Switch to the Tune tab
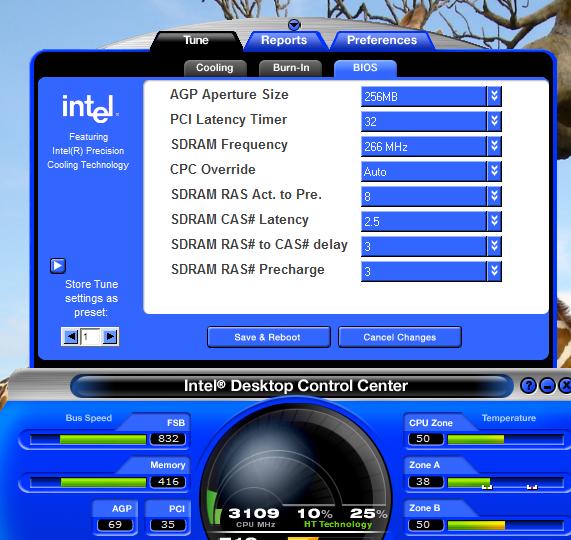571x540 pixels. pos(196,40)
